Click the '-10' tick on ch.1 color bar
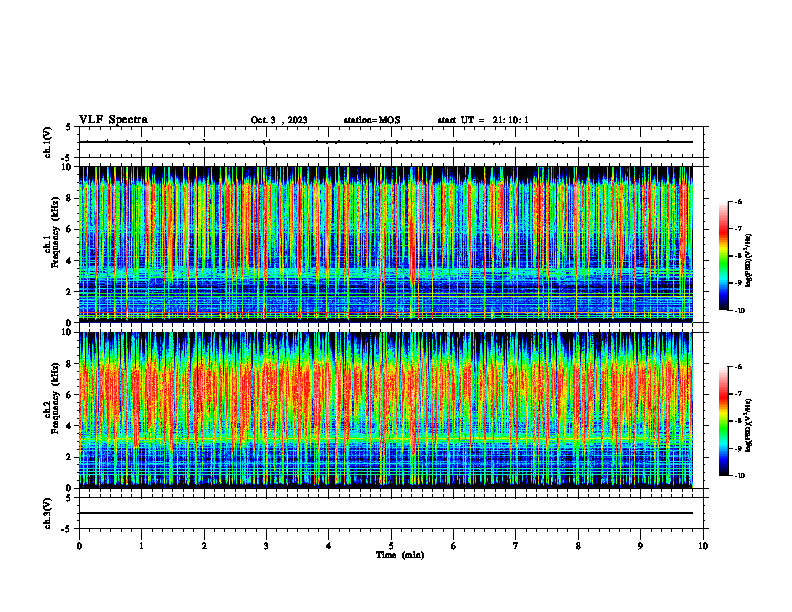Viewport: 792px width, 612px height. pyautogui.click(x=740, y=310)
